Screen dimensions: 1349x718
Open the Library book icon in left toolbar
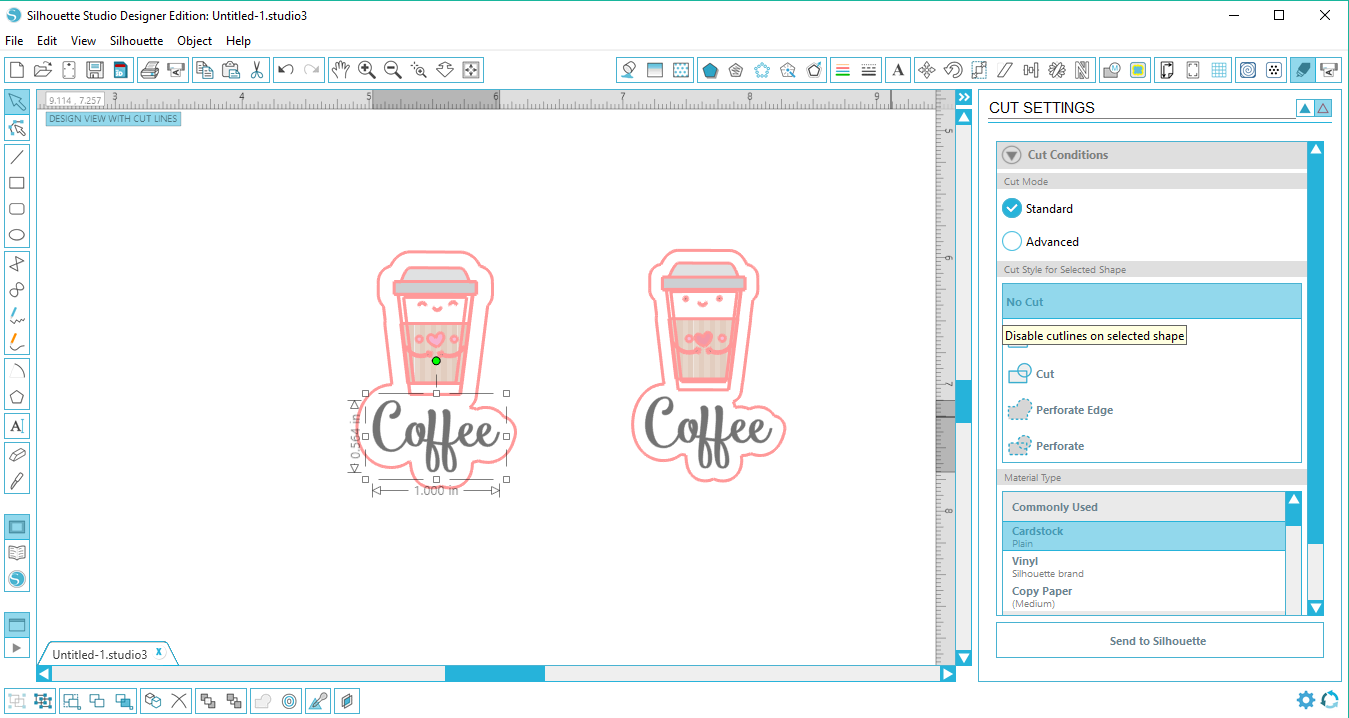coord(17,552)
